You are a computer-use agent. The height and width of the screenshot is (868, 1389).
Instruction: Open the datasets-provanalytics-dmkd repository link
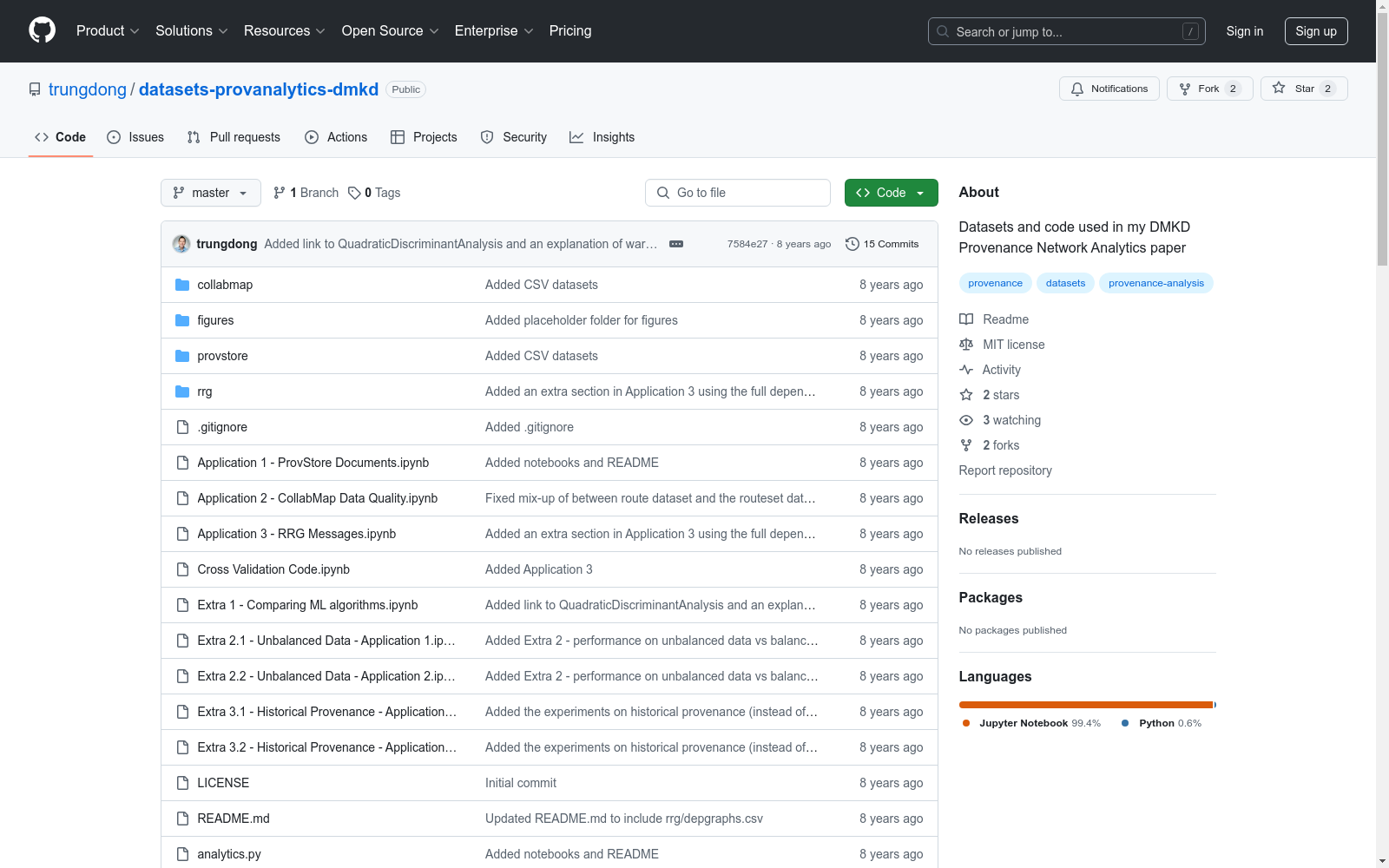pyautogui.click(x=259, y=89)
